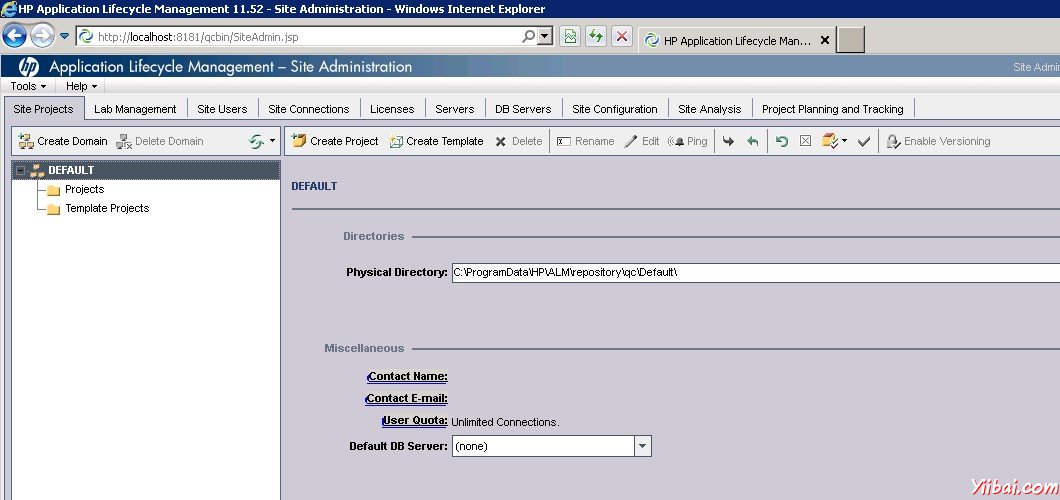Open the Site Projects tab
This screenshot has height=500, width=1060.
[43, 109]
